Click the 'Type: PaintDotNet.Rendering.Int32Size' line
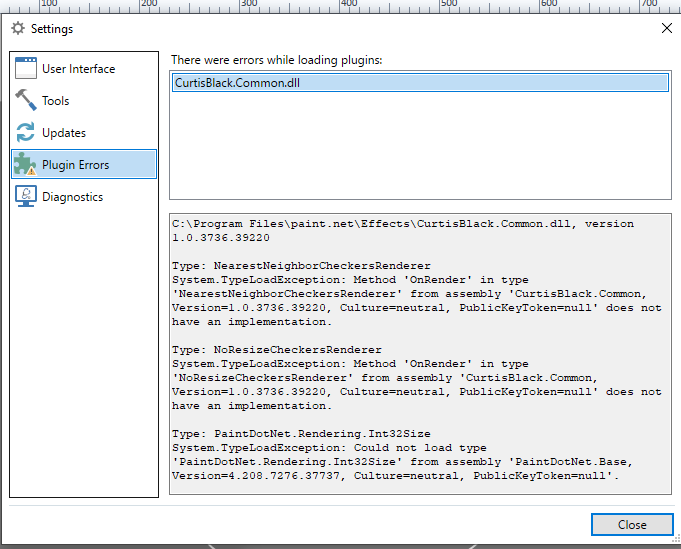Viewport: 681px width, 549px height. (x=301, y=433)
